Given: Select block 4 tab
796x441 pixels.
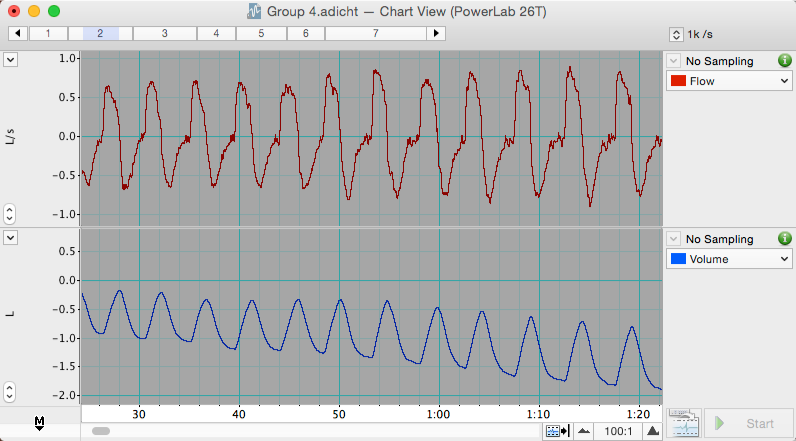Looking at the screenshot, I should [x=216, y=33].
